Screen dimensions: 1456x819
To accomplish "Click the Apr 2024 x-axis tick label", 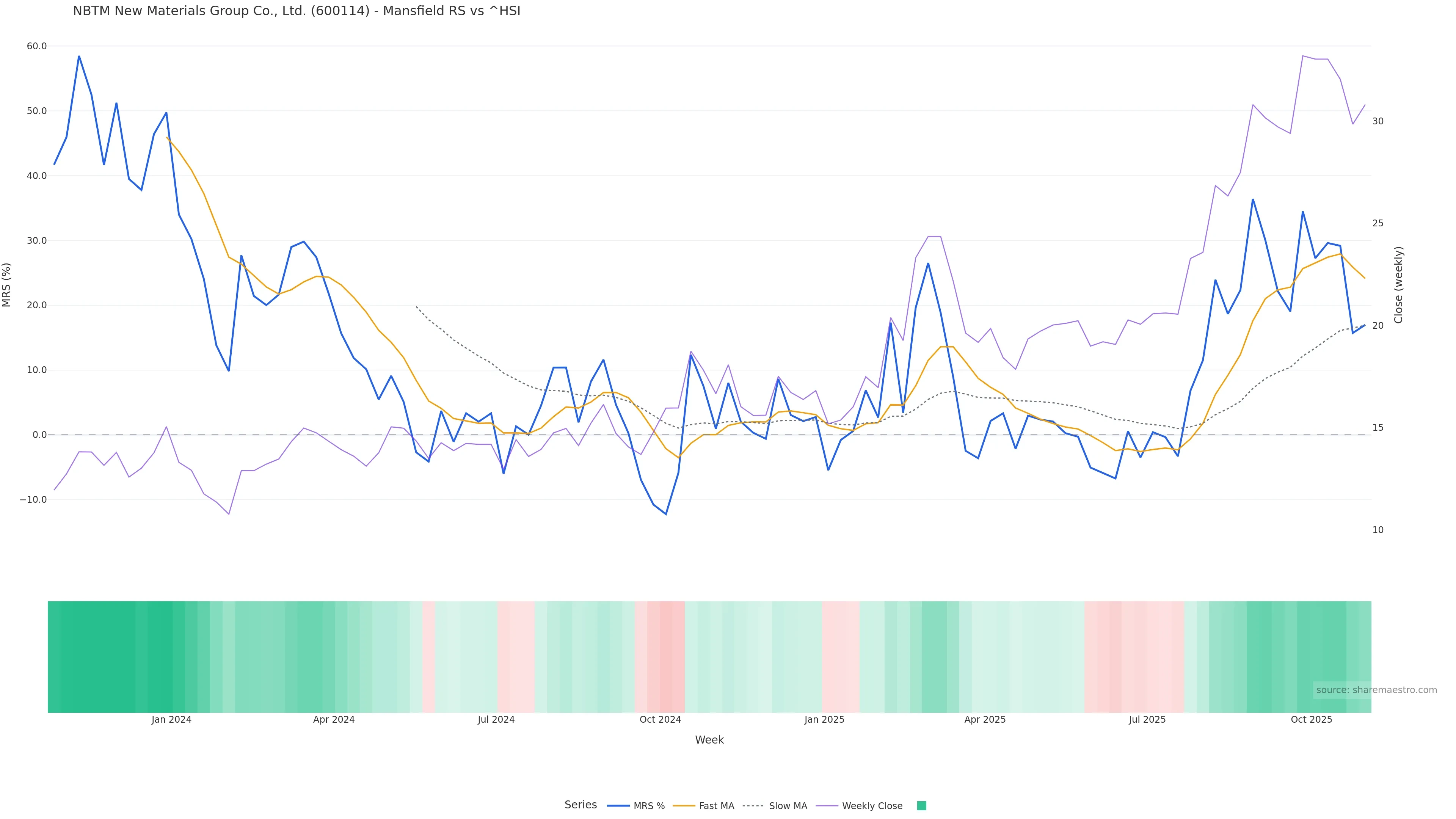I will point(334,720).
